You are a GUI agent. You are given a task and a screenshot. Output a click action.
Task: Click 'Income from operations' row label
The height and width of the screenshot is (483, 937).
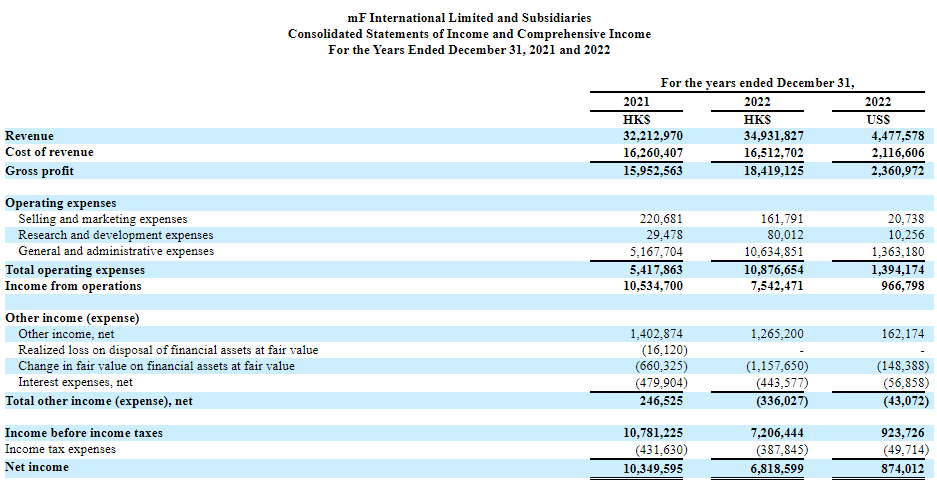point(73,286)
